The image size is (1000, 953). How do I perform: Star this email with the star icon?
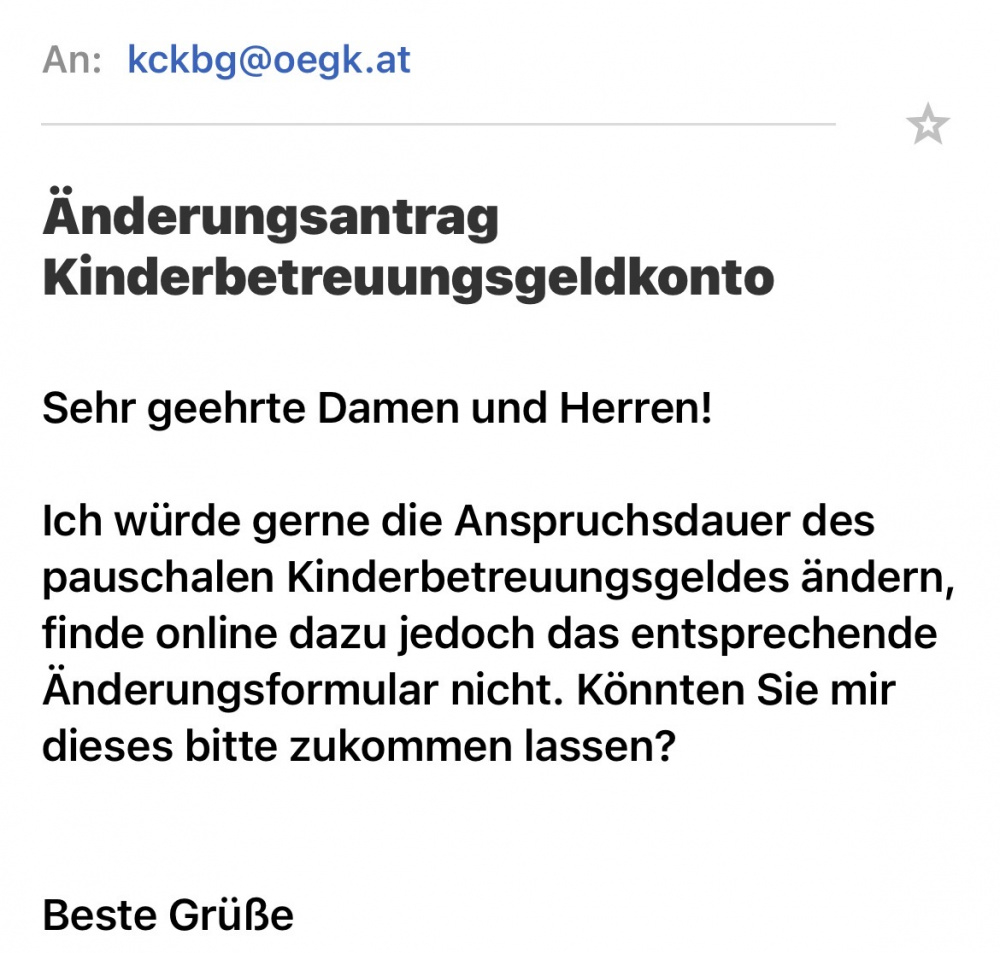(x=927, y=126)
